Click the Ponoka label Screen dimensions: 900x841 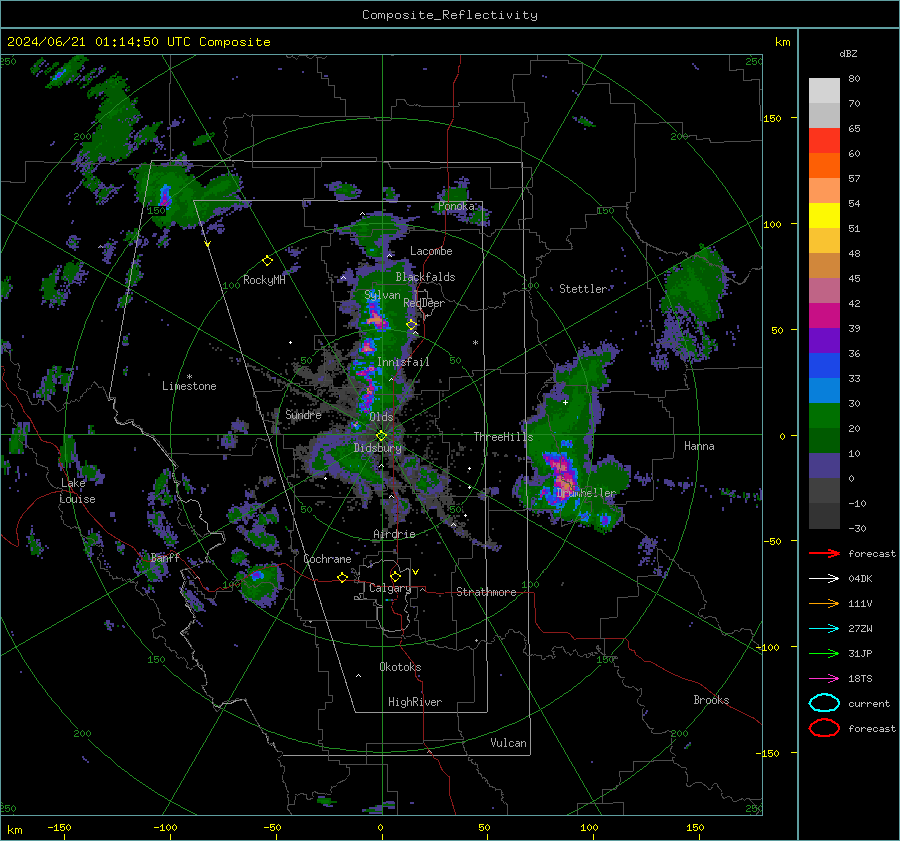[x=456, y=206]
